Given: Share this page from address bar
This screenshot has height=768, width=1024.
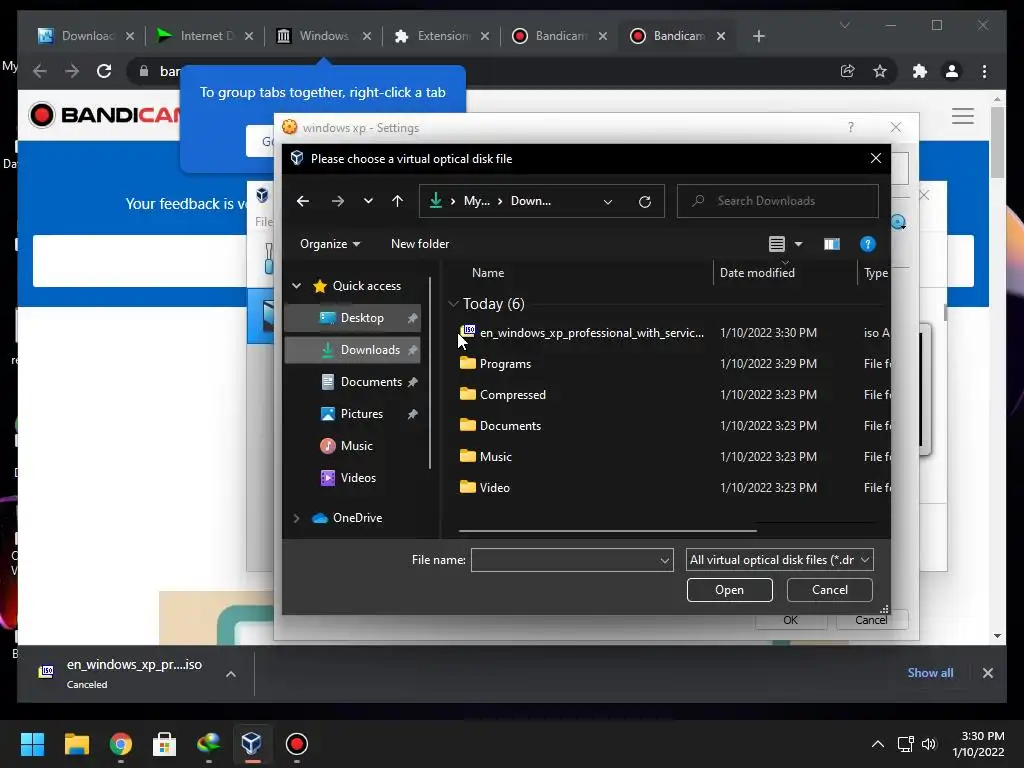Looking at the screenshot, I should click(847, 71).
